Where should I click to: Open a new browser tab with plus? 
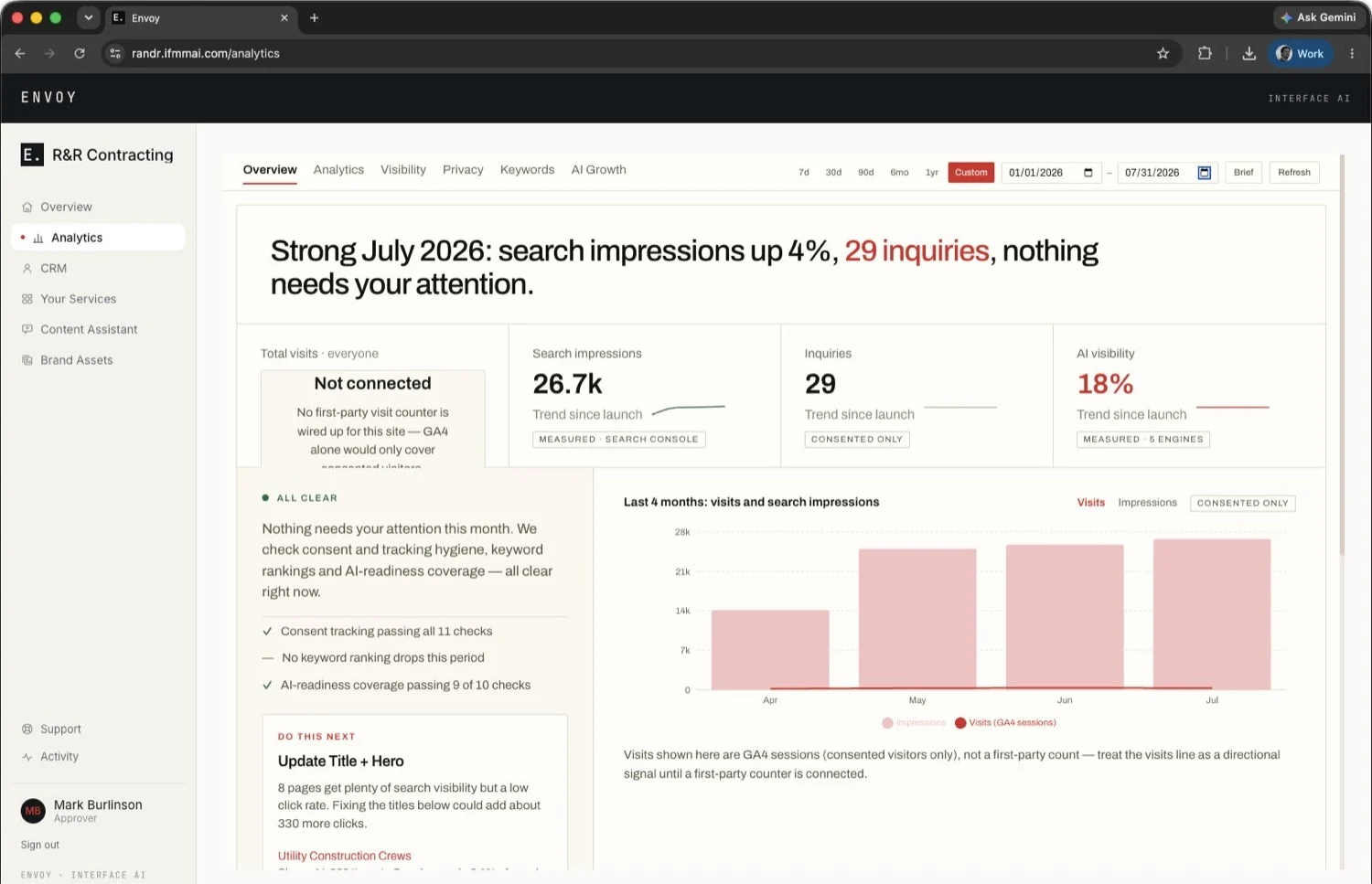click(314, 17)
